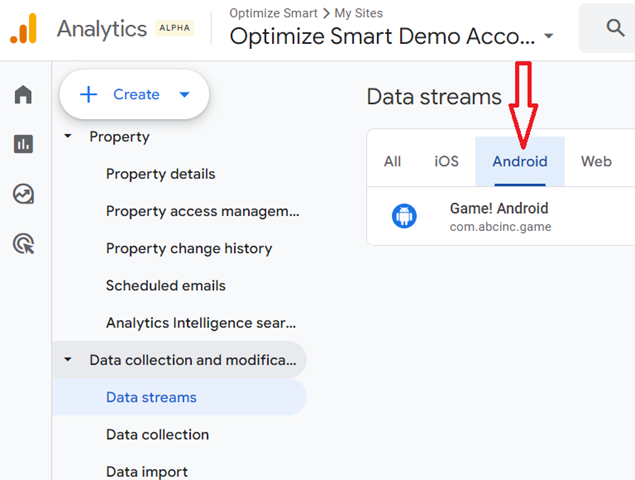Screen dimensions: 635x480
Task: Click the Property section label
Action: 119,137
